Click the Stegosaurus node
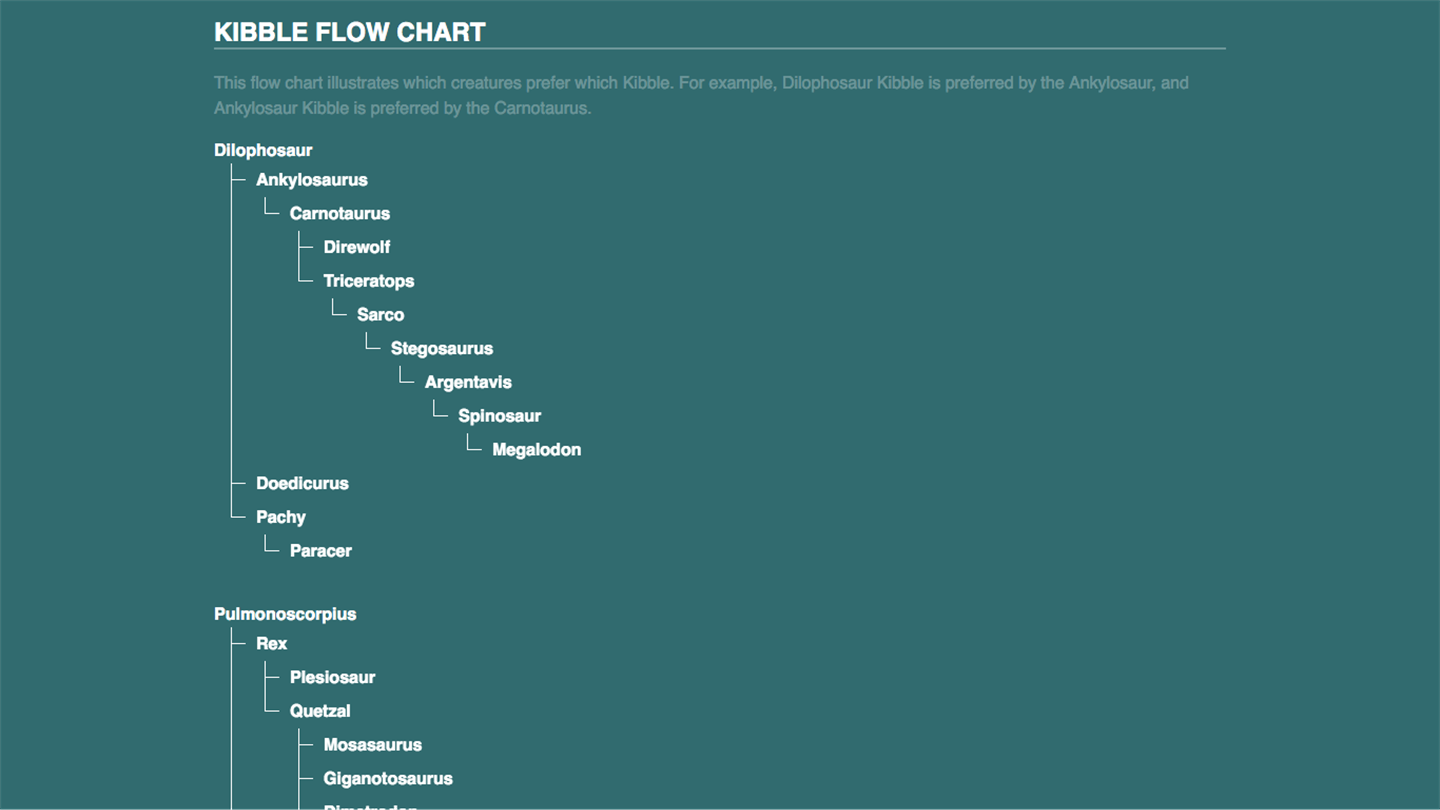Screen dimensions: 1440x810 441,349
